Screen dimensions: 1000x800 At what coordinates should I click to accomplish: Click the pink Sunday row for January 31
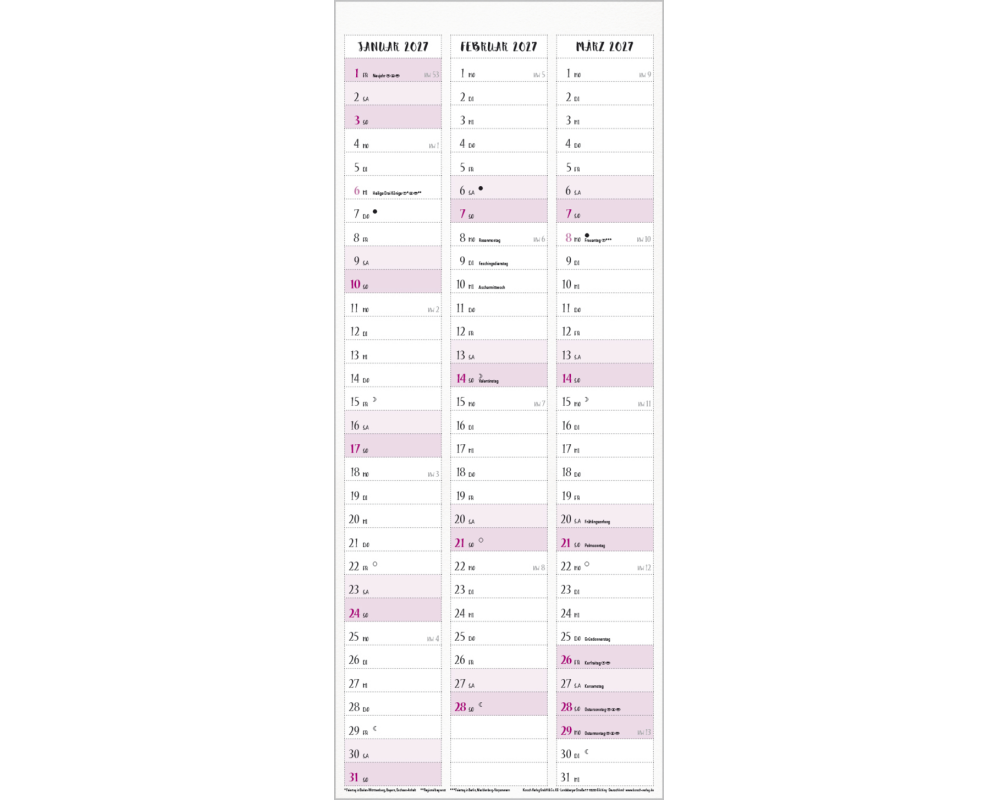coord(393,778)
